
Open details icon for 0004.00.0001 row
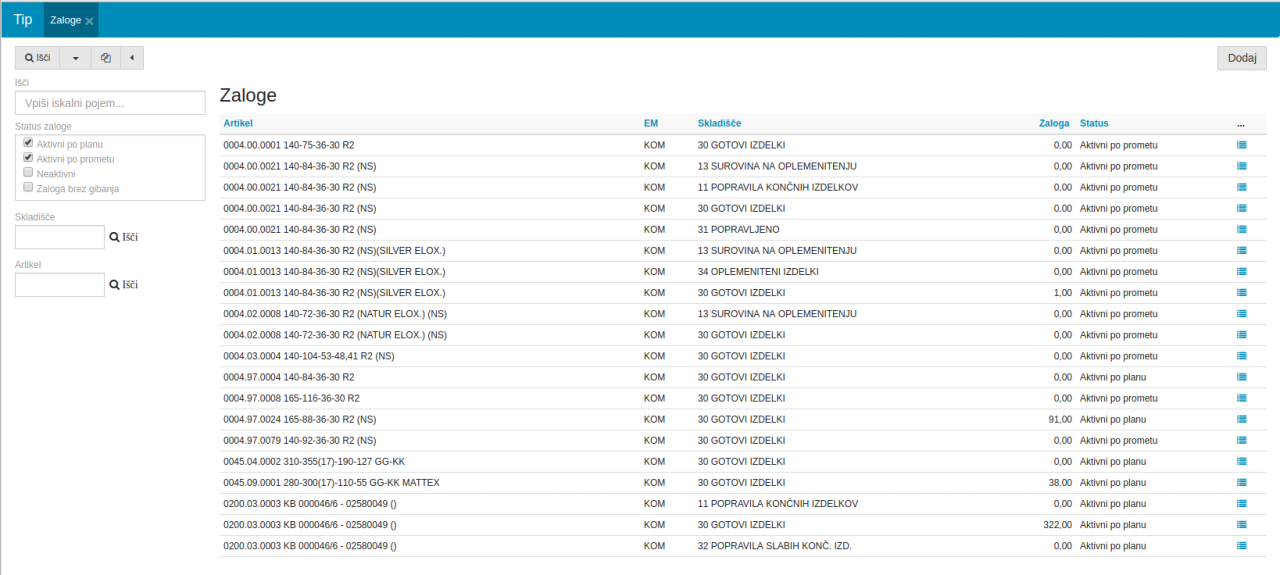pyautogui.click(x=1241, y=145)
